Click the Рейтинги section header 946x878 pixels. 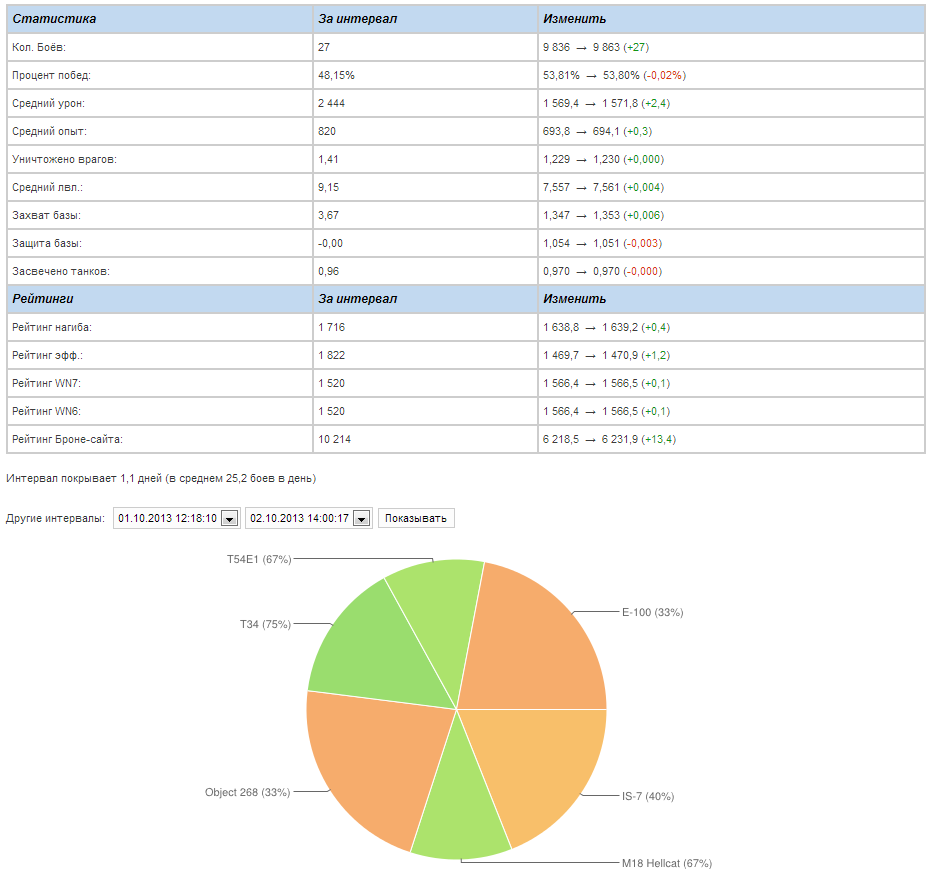click(43, 299)
